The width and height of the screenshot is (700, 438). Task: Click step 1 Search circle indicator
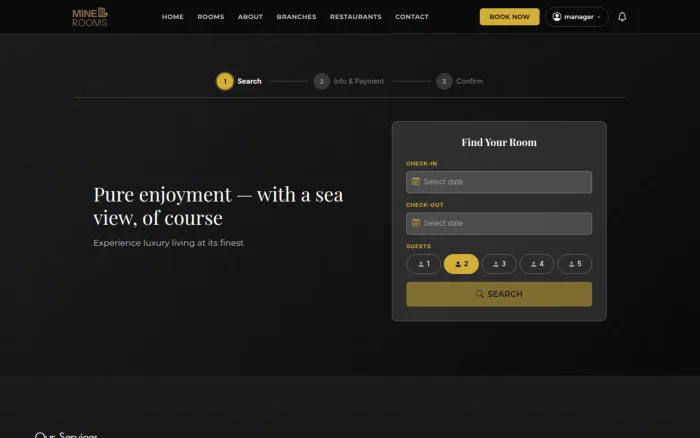[225, 81]
